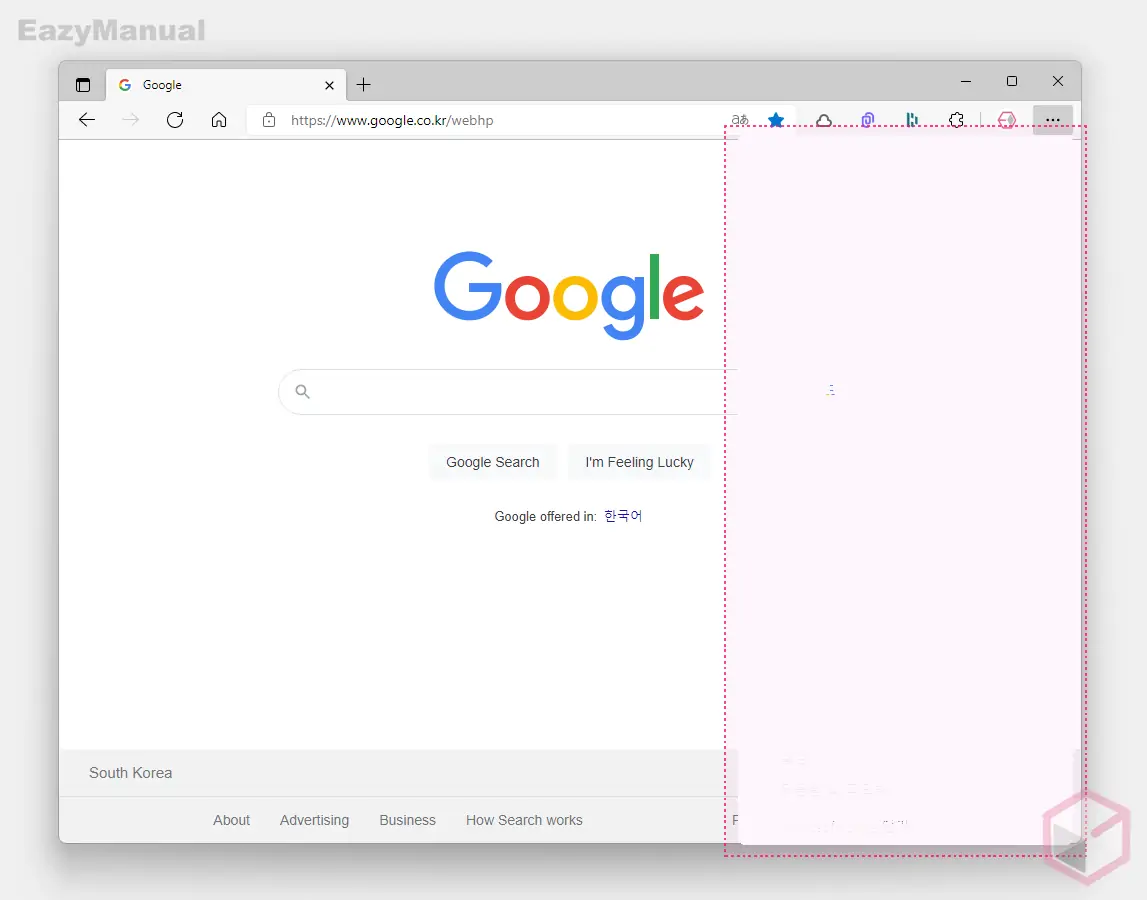Click the Google Search button
Viewport: 1147px width, 900px height.
click(493, 462)
